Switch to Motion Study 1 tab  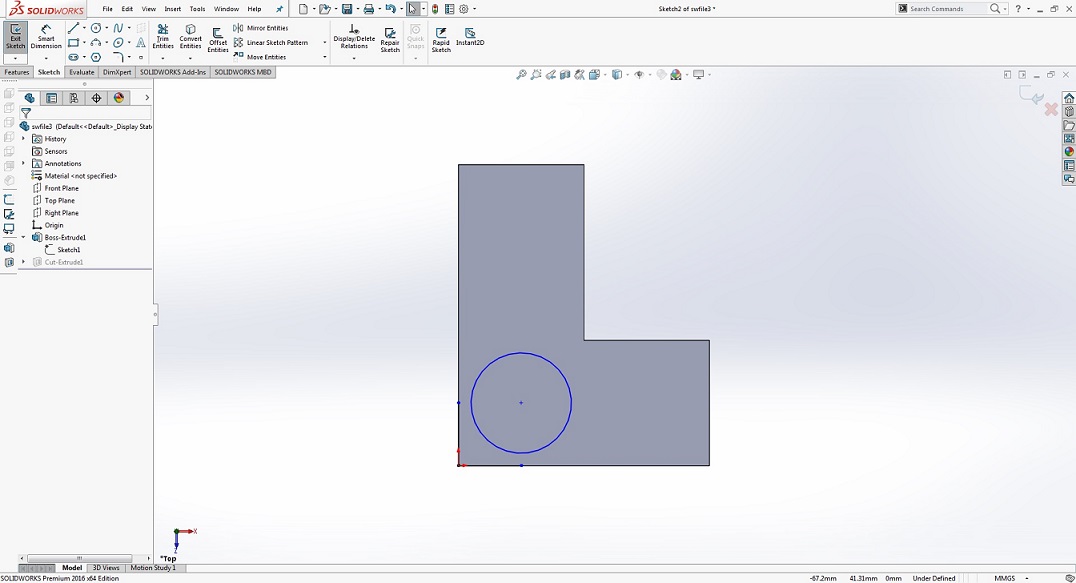tap(153, 568)
